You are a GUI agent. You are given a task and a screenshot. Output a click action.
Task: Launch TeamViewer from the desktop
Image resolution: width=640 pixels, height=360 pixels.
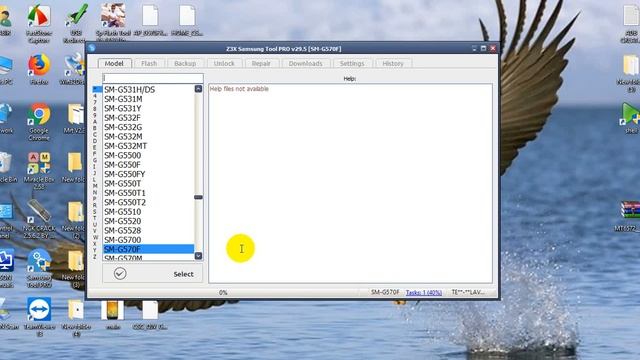(x=39, y=317)
